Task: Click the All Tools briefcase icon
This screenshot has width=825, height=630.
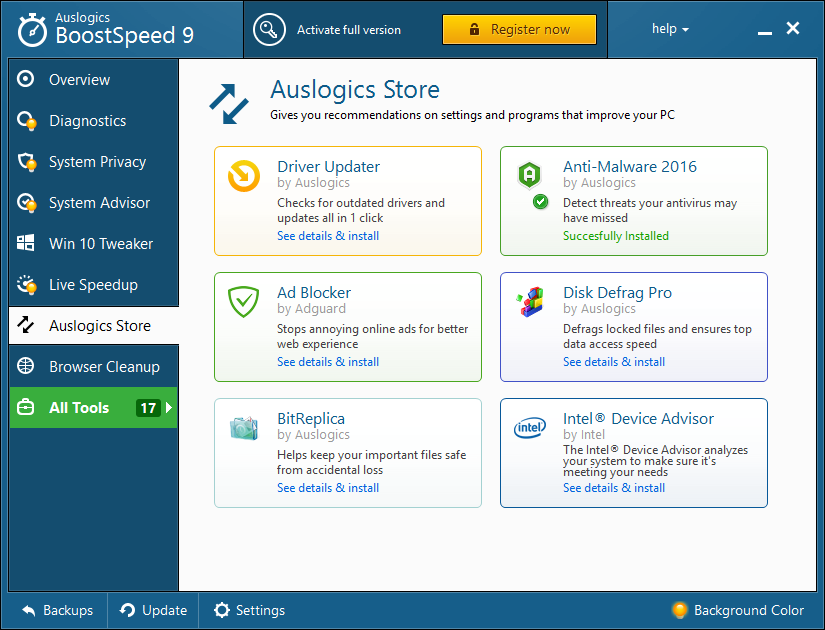Action: coord(25,407)
